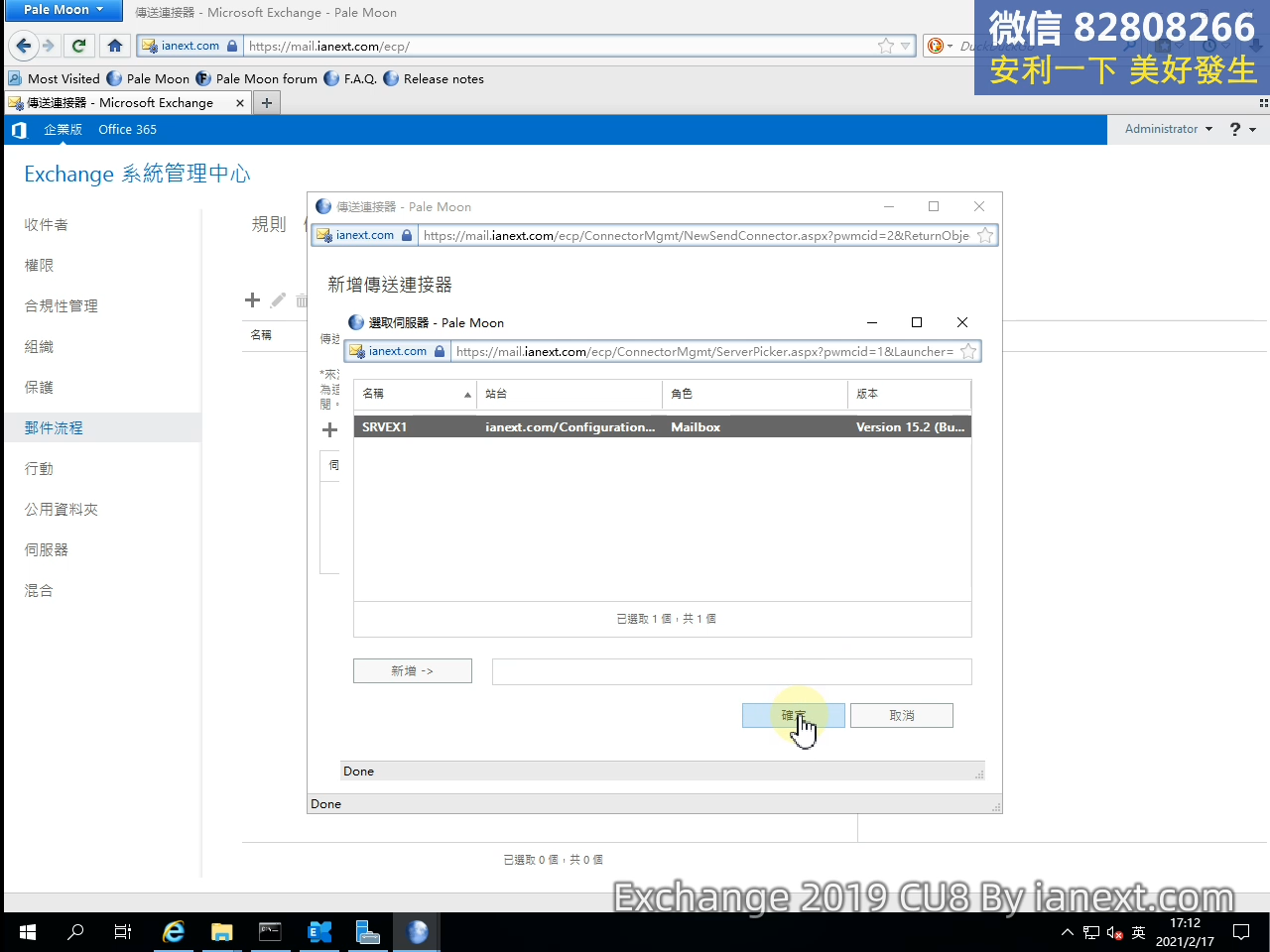Click the back arrow in Pale Moon
The image size is (1270, 952).
tap(24, 46)
